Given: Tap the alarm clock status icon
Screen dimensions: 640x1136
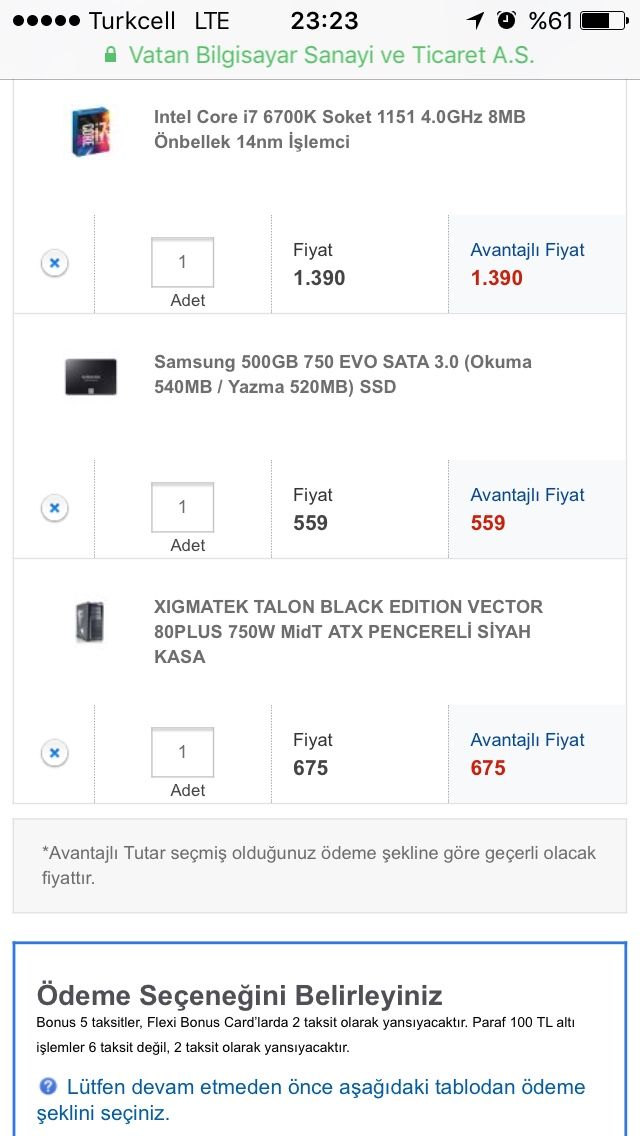Looking at the screenshot, I should coord(507,20).
